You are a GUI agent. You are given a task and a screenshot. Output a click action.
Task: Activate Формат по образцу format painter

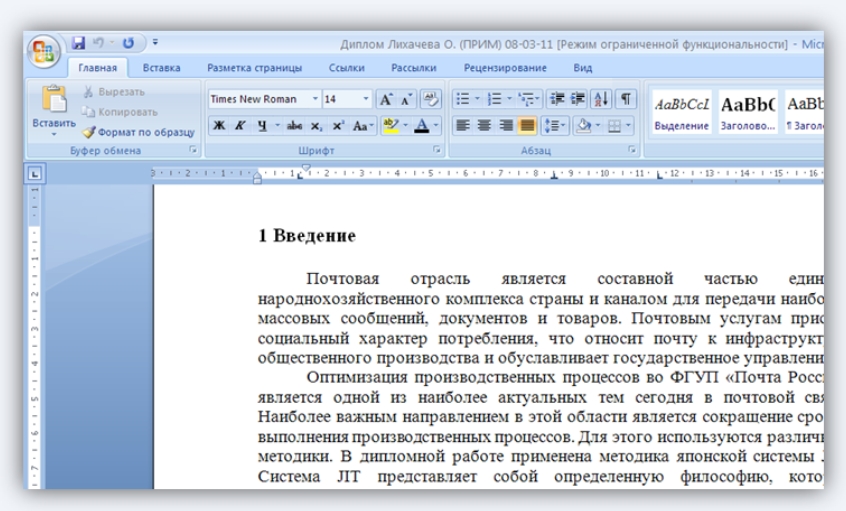click(x=139, y=132)
